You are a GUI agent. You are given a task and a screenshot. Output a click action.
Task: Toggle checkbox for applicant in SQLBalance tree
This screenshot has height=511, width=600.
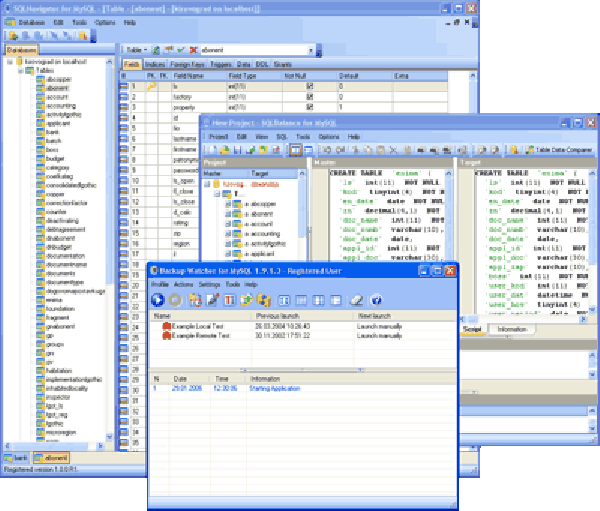(228, 254)
